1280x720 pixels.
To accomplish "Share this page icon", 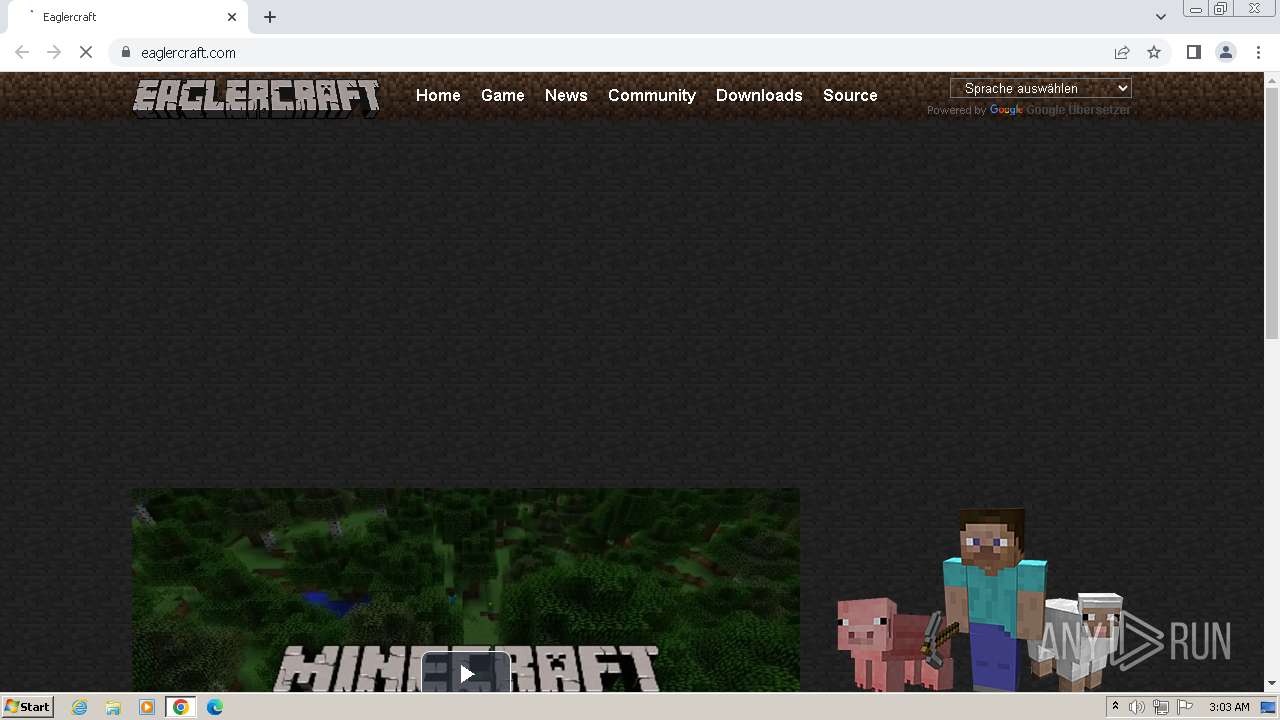I will pyautogui.click(x=1122, y=52).
